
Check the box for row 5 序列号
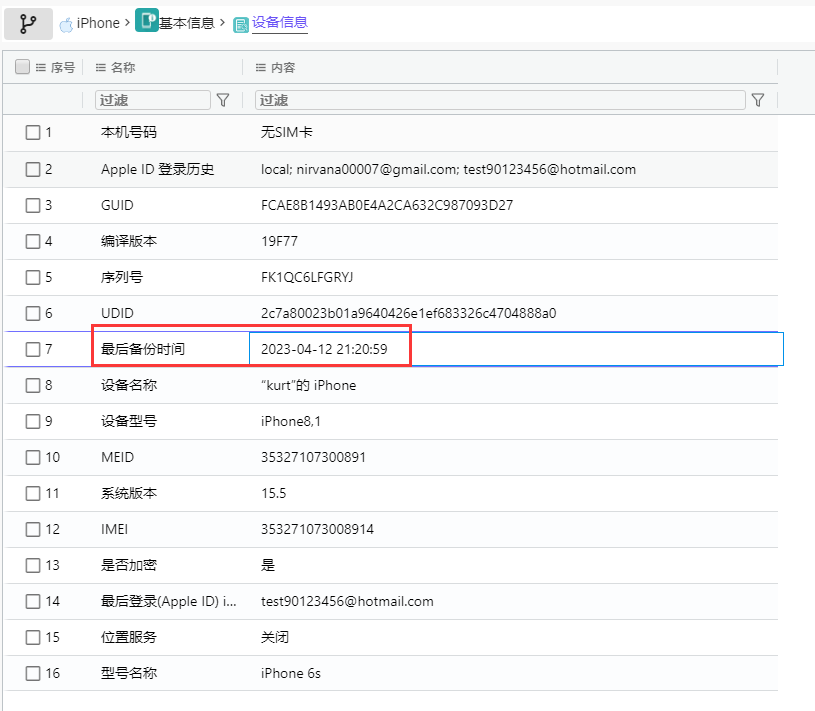point(33,277)
